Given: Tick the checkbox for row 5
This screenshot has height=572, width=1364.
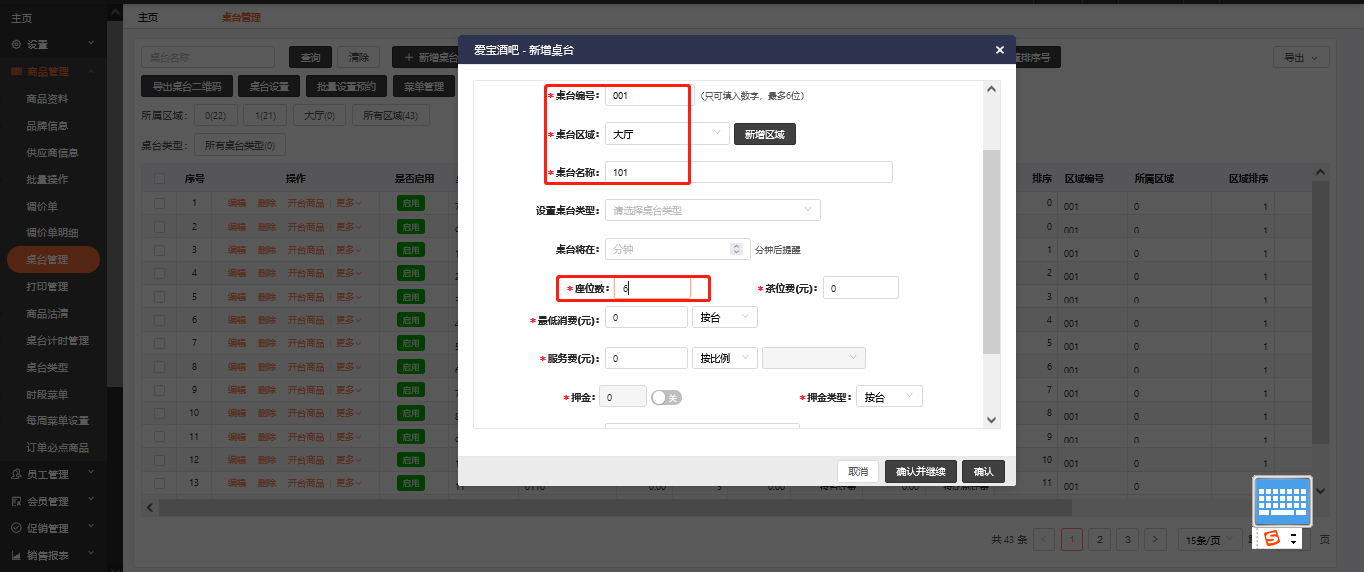Looking at the screenshot, I should [160, 297].
